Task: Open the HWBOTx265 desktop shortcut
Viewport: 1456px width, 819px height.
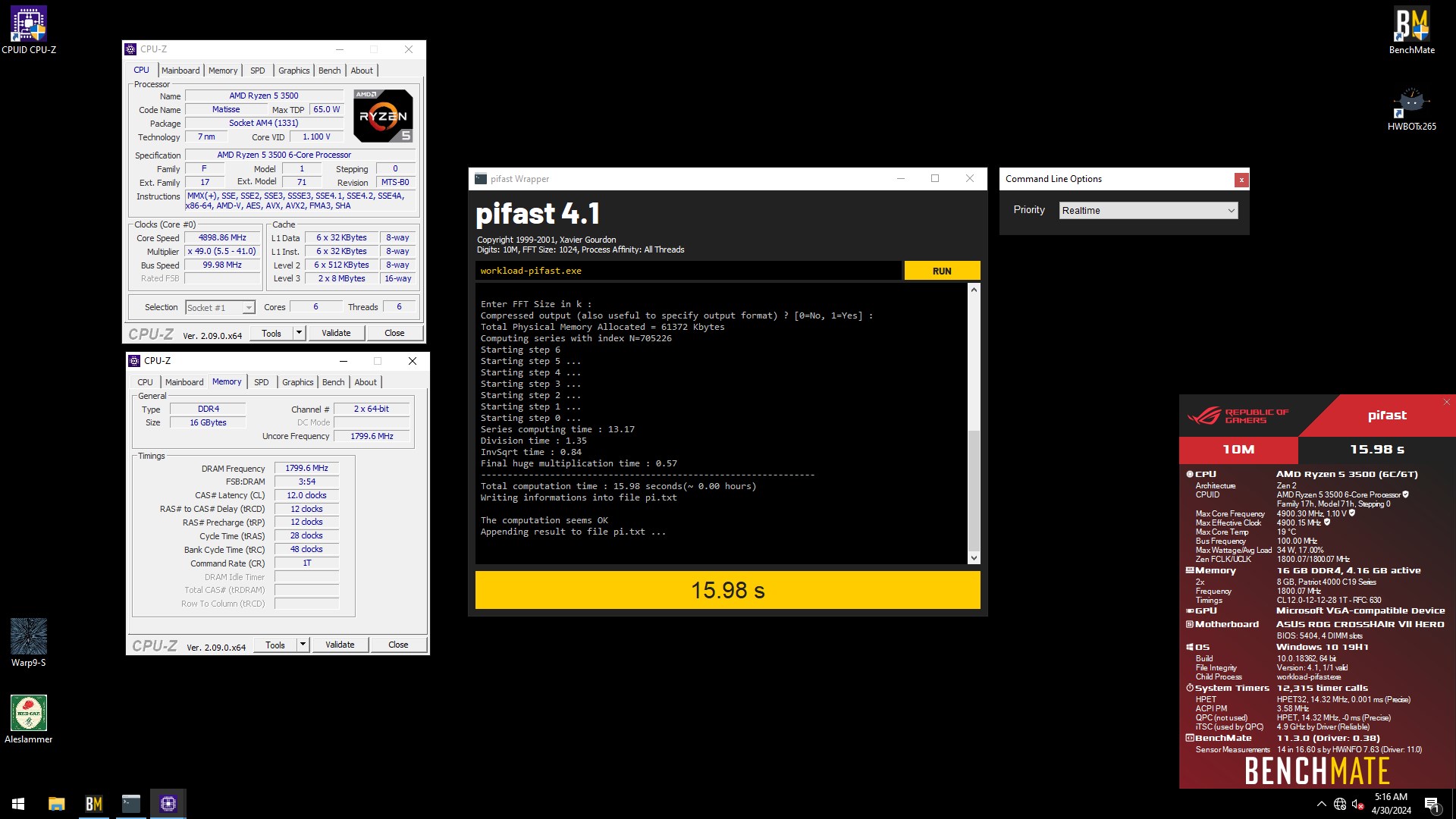Action: 1411,108
